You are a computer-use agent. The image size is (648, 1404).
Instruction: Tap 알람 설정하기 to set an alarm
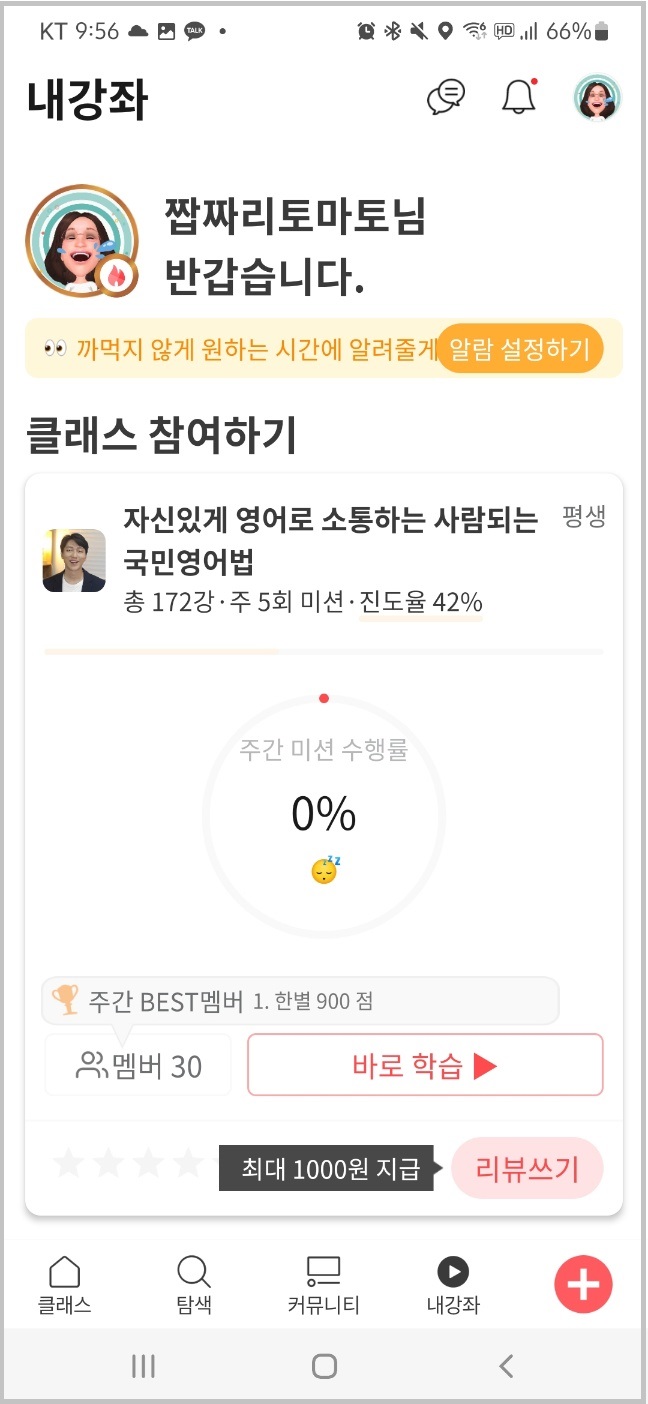coord(519,349)
